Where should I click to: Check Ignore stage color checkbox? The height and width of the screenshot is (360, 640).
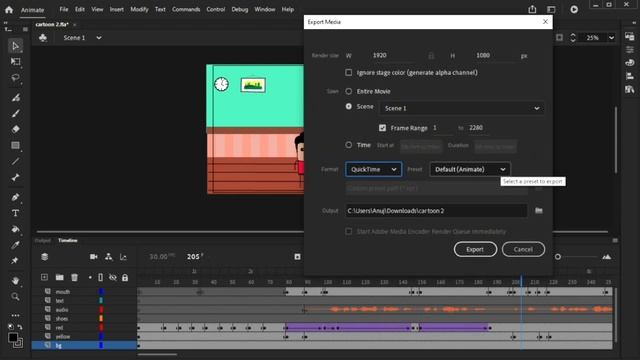pyautogui.click(x=349, y=72)
